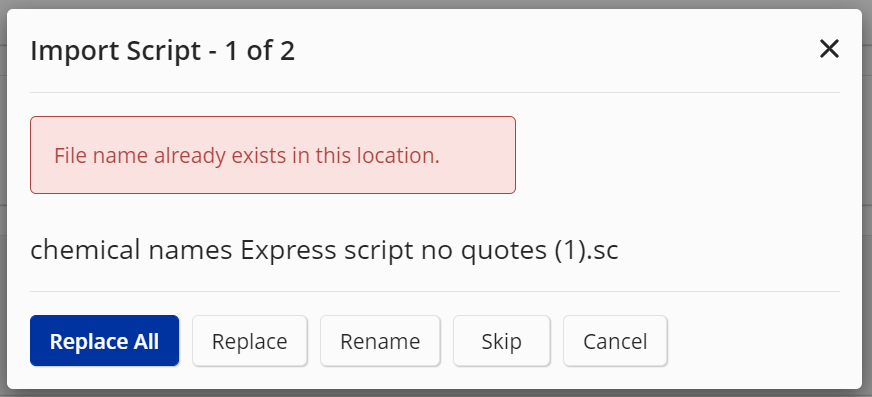Close the Import Script dialog with X
The height and width of the screenshot is (397, 872).
coord(829,49)
